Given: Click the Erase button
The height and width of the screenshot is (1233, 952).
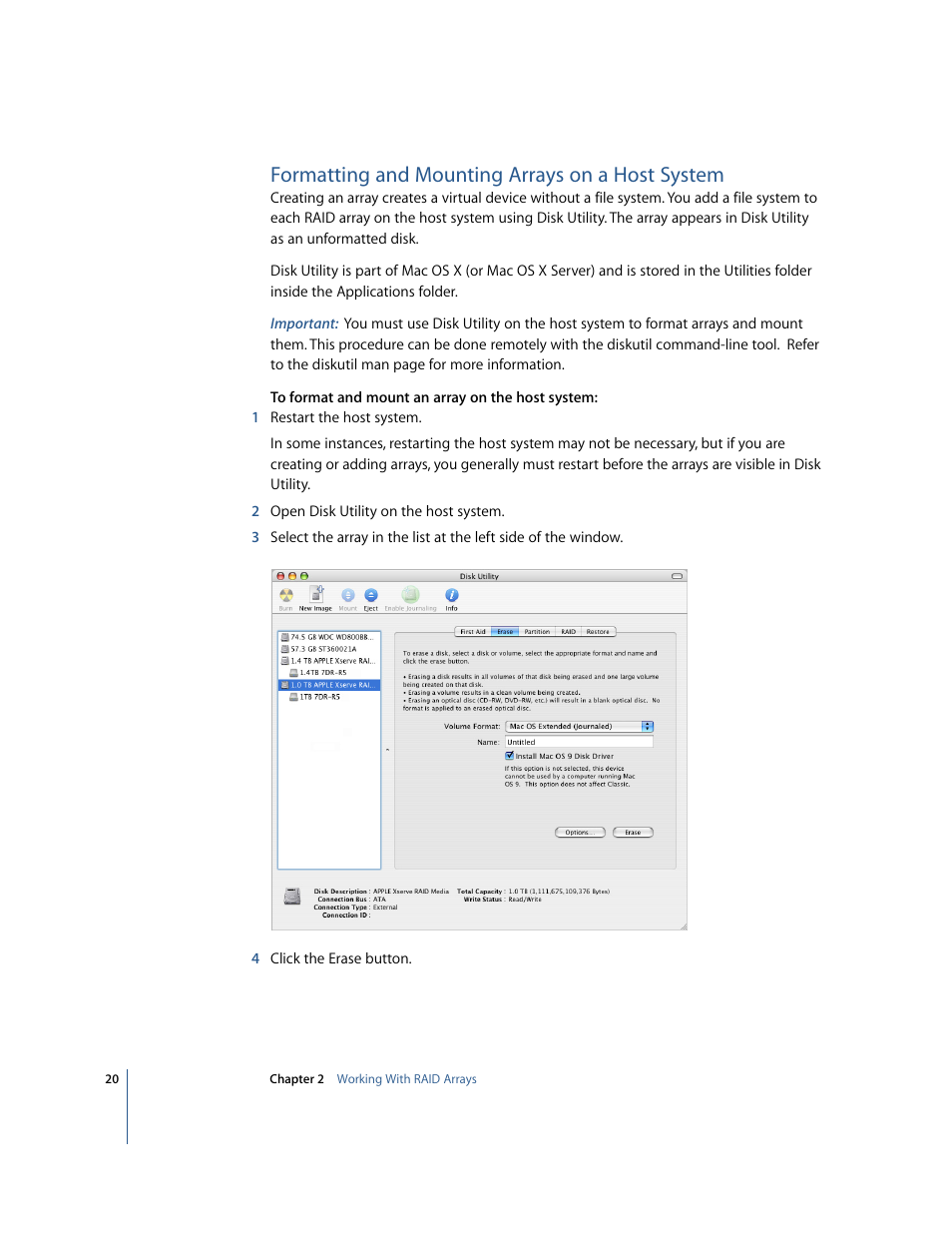Looking at the screenshot, I should pyautogui.click(x=633, y=833).
